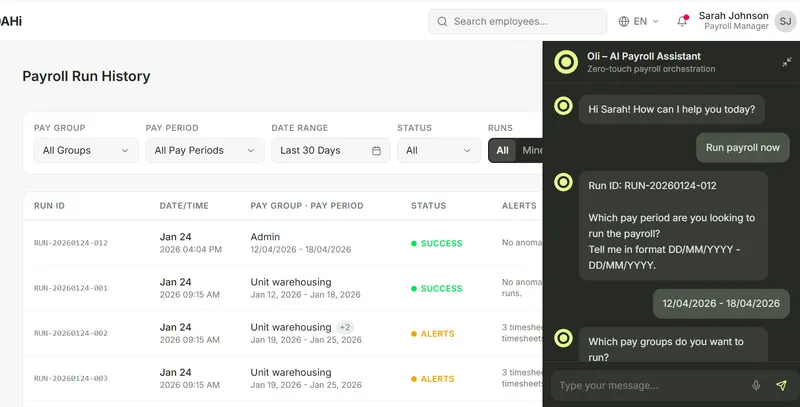Click the +2 badge beside Unit warehousing

coord(345,327)
